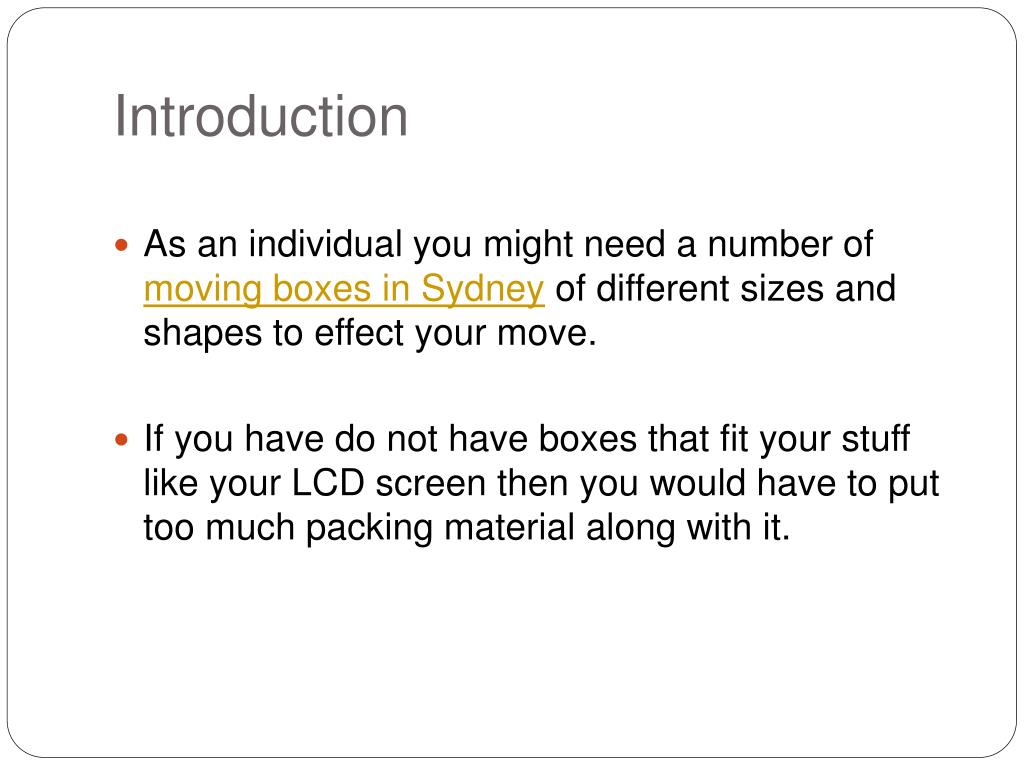Click the words along with it
1024x768 pixels.
(x=688, y=528)
